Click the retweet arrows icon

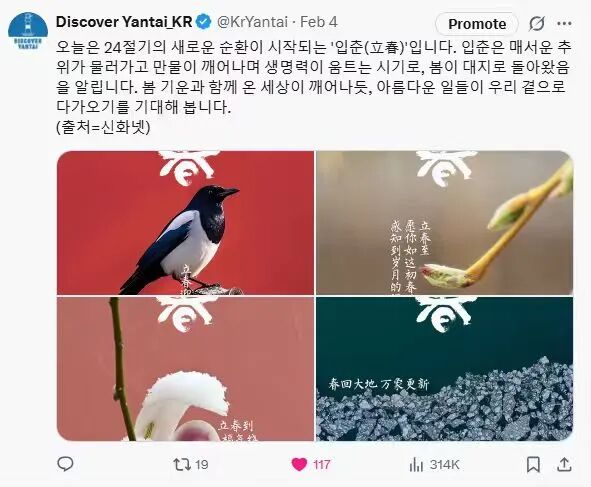tap(182, 464)
